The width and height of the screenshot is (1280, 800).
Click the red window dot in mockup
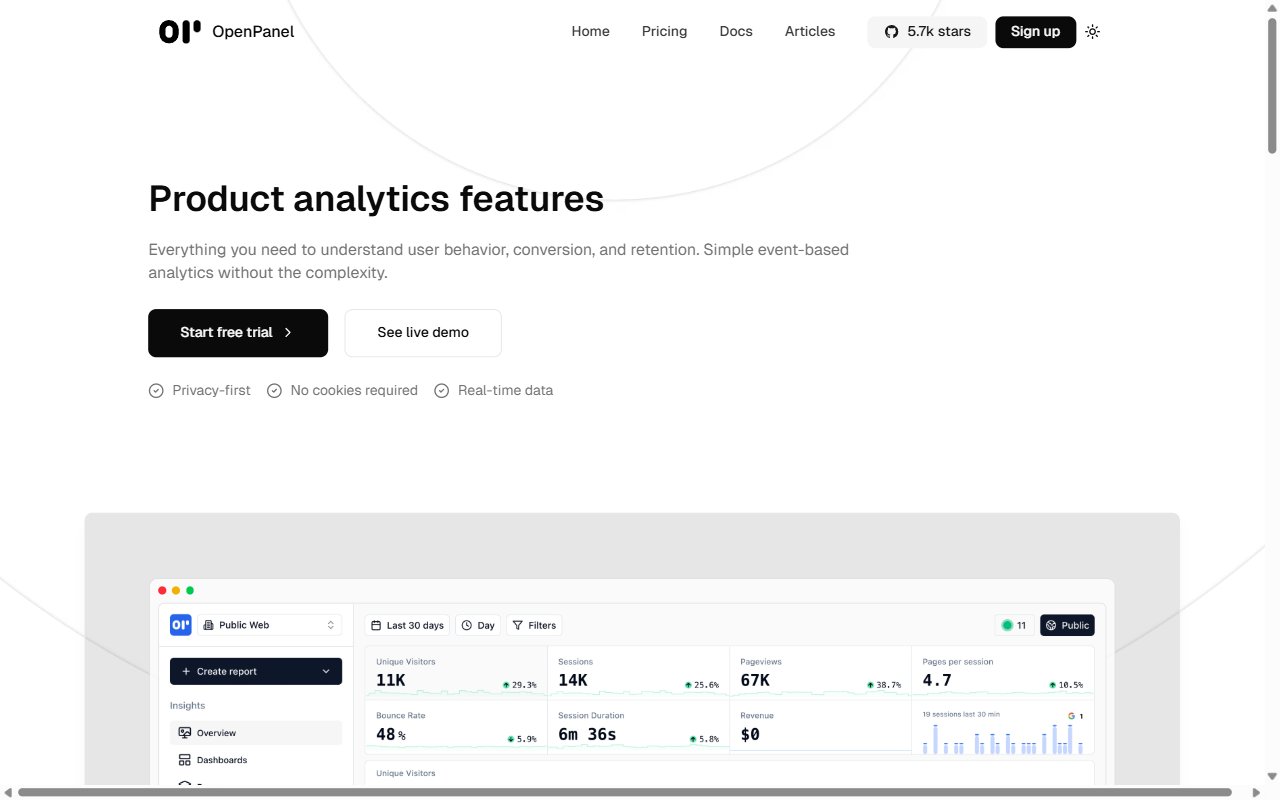click(163, 591)
